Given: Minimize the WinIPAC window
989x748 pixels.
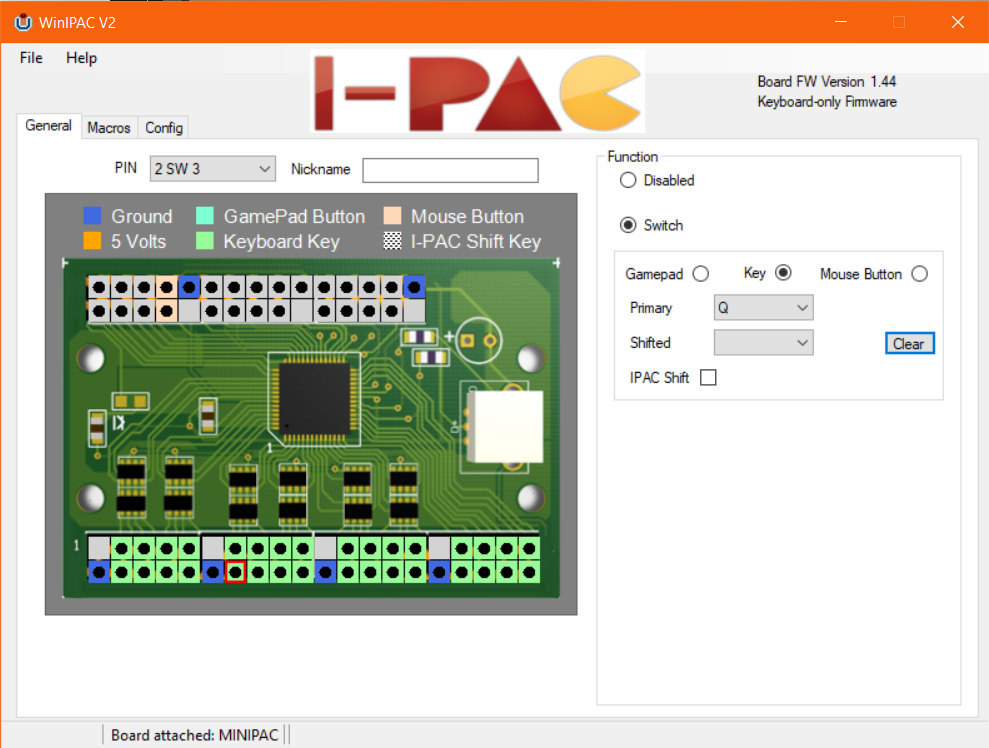Looking at the screenshot, I should tap(841, 22).
